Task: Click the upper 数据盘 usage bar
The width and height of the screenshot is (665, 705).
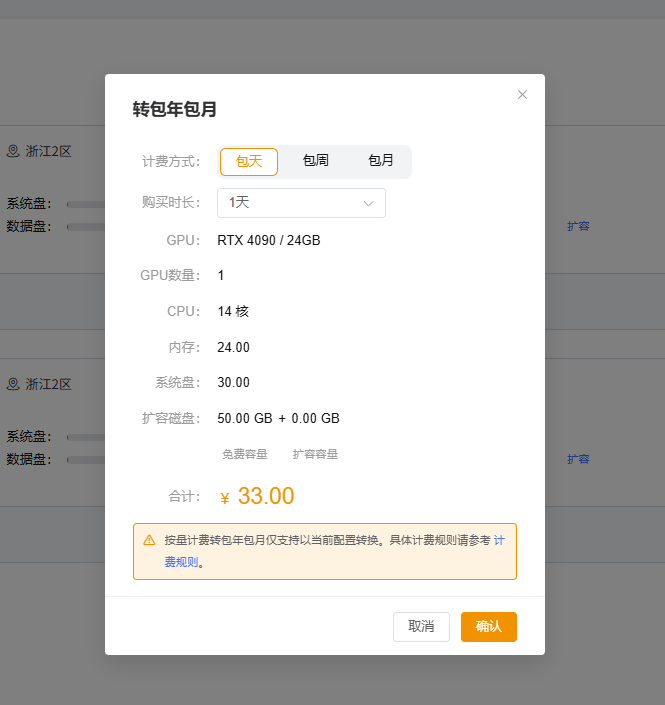Action: (86, 227)
